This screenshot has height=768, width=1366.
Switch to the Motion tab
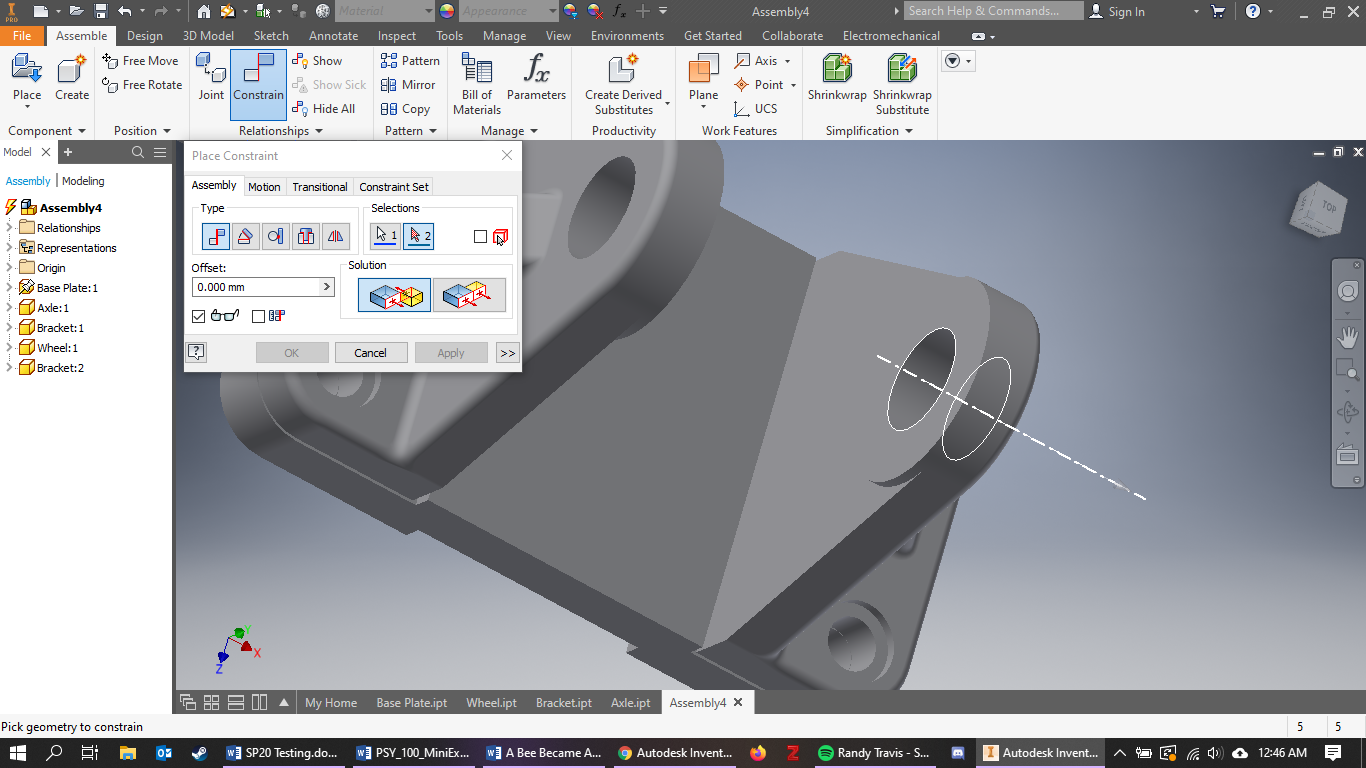[264, 187]
